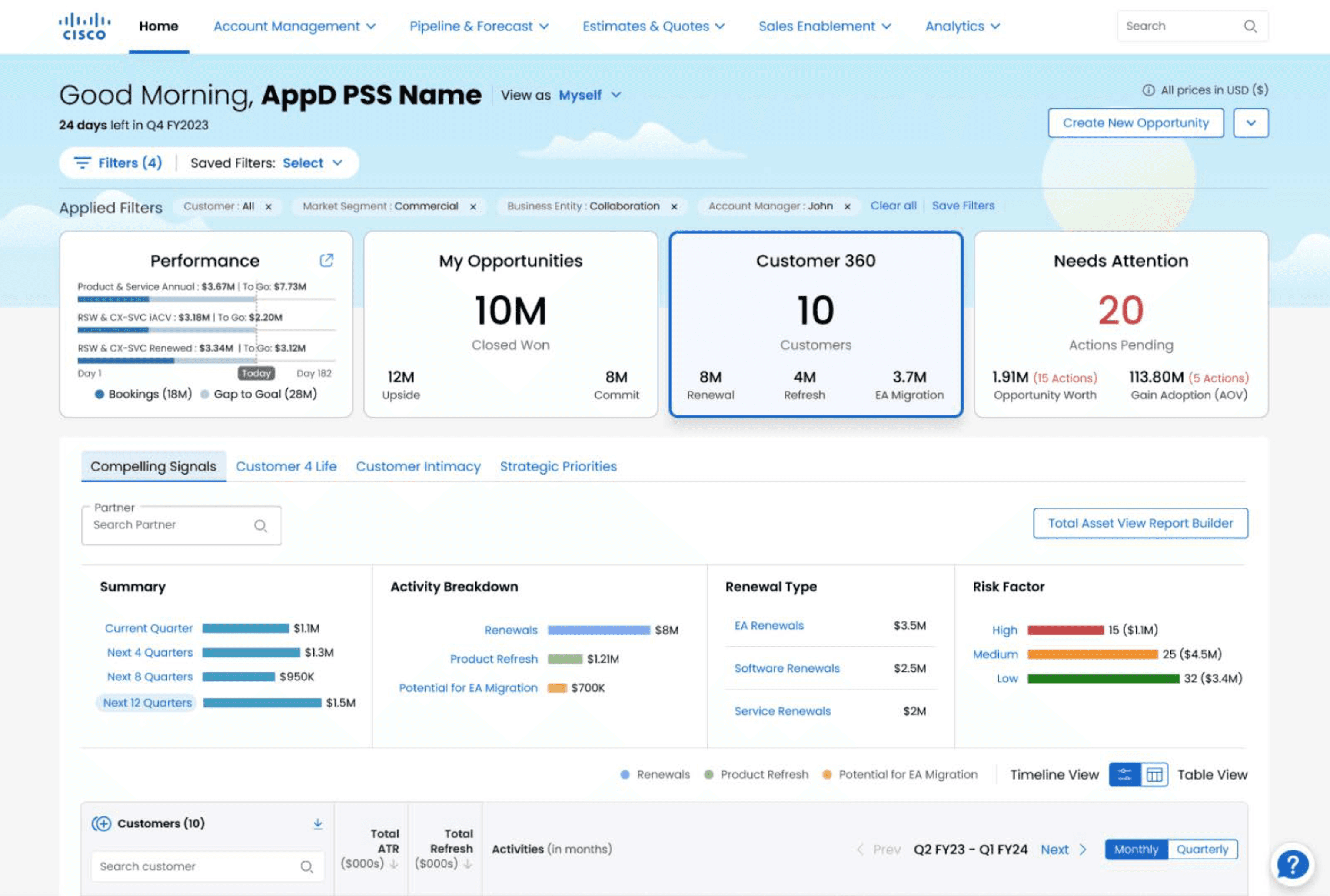Expand the chevron beside Create New Opportunity

click(1251, 122)
